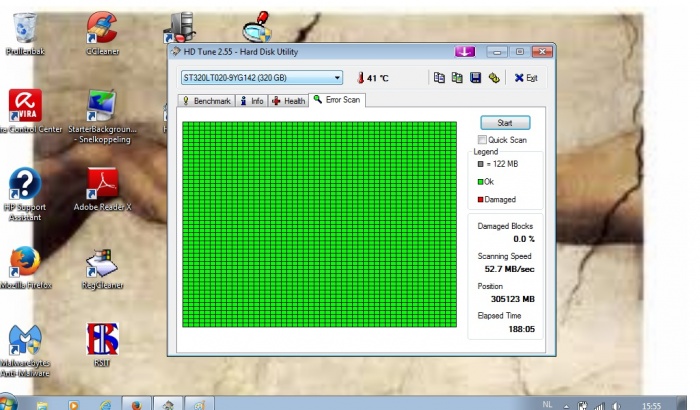Click the purple download arrow in title bar
Image resolution: width=700 pixels, height=410 pixels.
465,52
